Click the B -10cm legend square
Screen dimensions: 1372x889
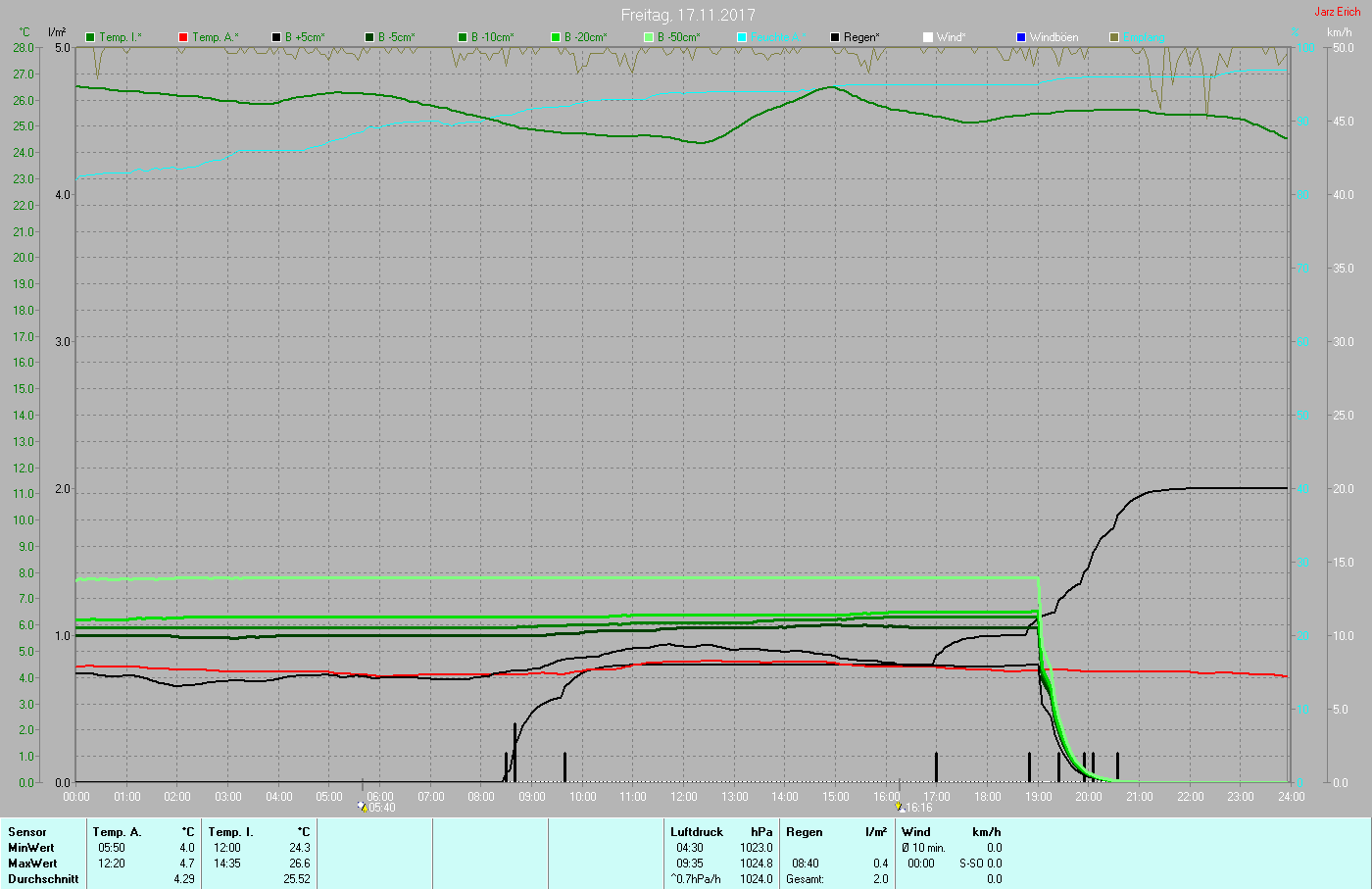click(x=463, y=37)
